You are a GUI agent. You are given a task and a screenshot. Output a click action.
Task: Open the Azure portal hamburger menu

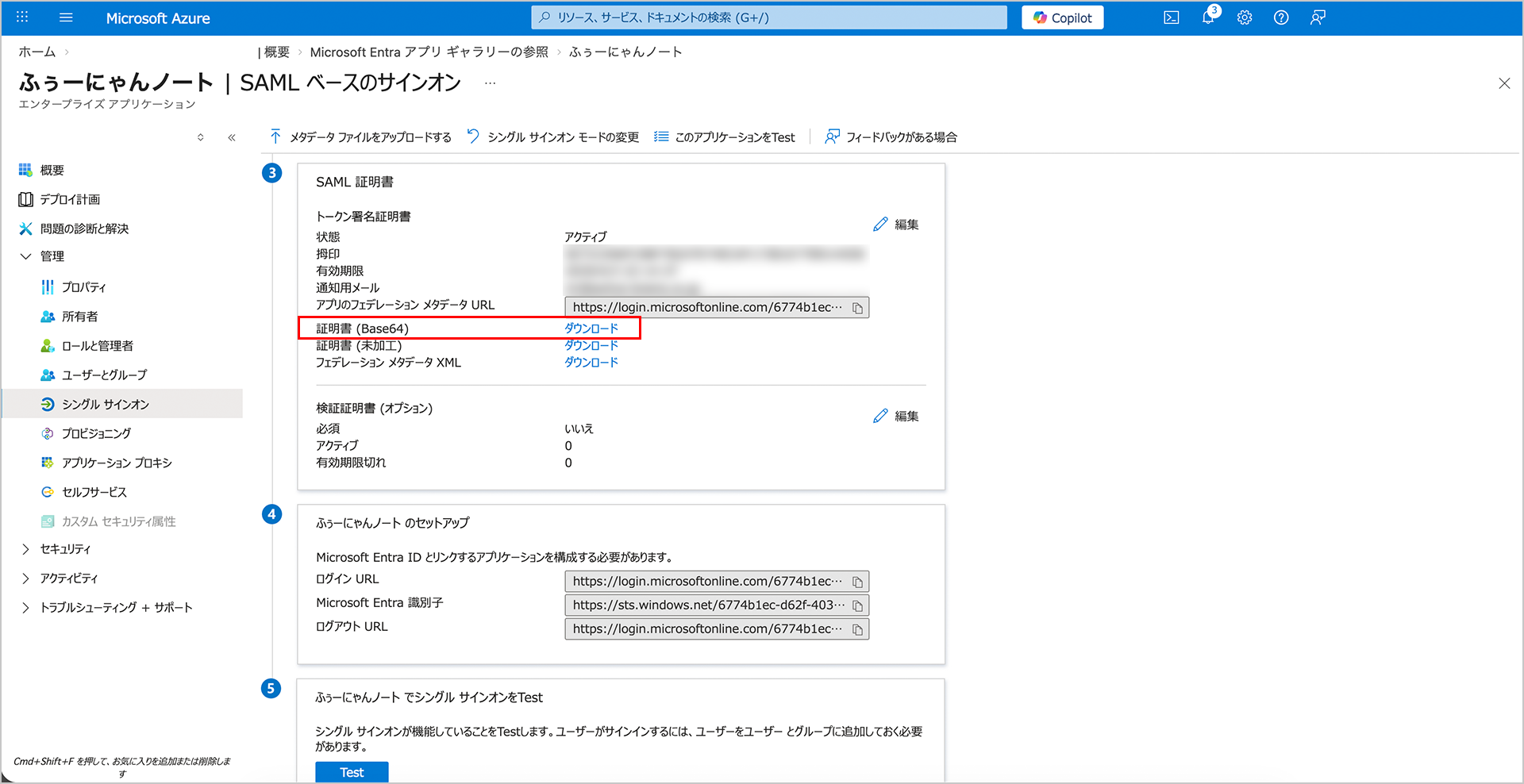pos(66,17)
